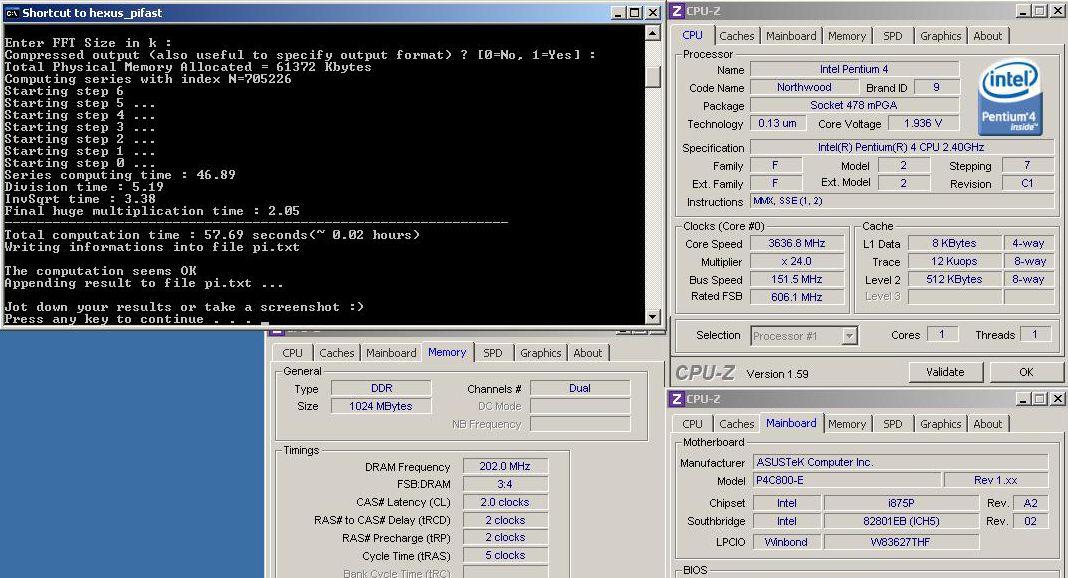Click DRAM Frequency value 202.0 MHz

[x=505, y=466]
